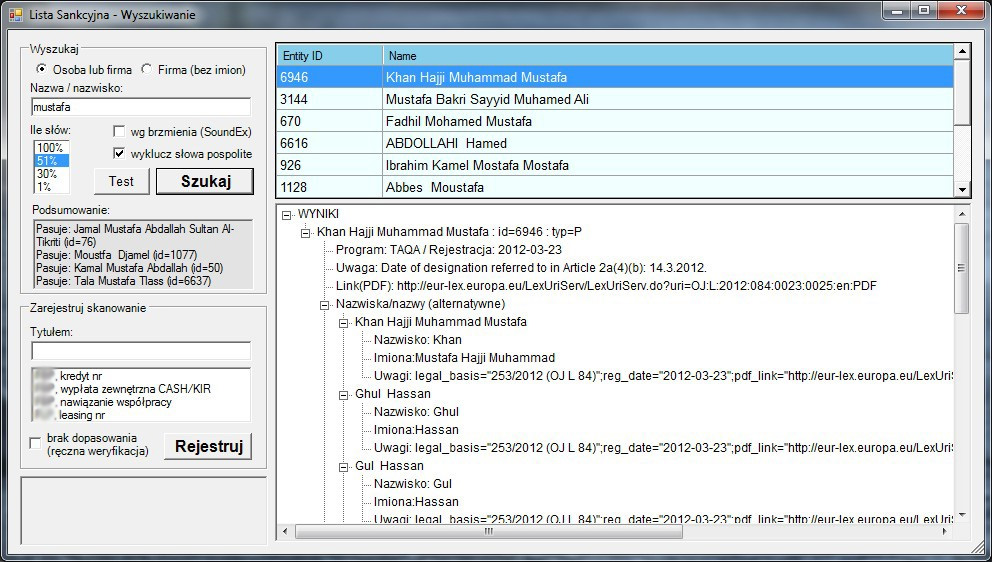Select row 'Mustafa Bakri Sayyid Muhamed Ali'
Screen dimensions: 992x562
487,99
